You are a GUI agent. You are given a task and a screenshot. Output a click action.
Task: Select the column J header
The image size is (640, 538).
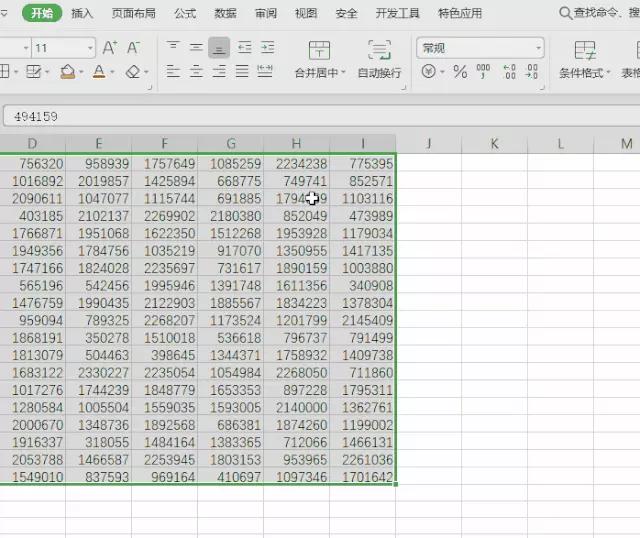tap(428, 145)
